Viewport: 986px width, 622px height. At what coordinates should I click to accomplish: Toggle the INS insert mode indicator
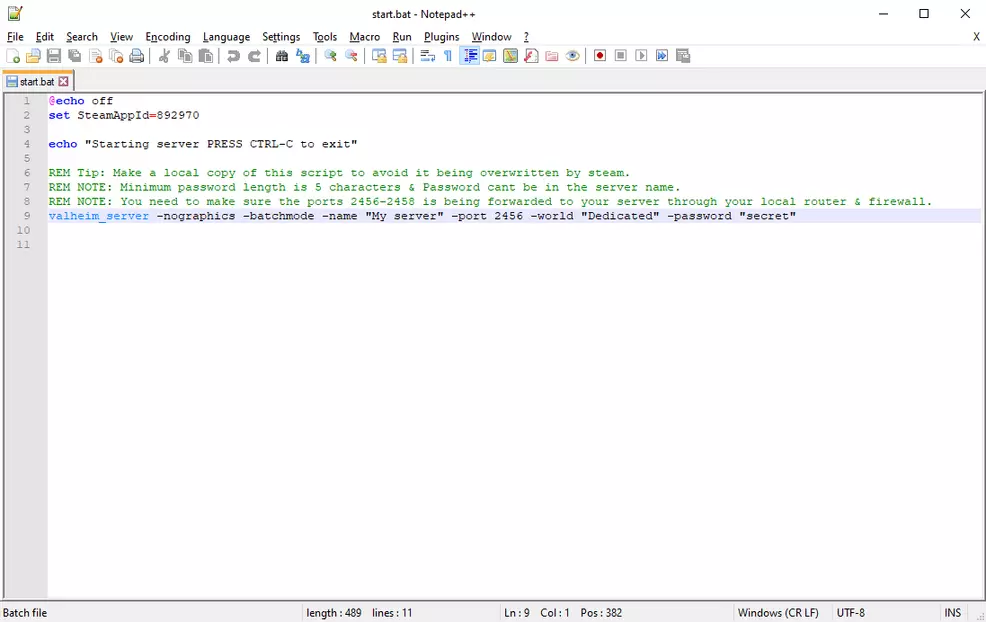[x=953, y=613]
